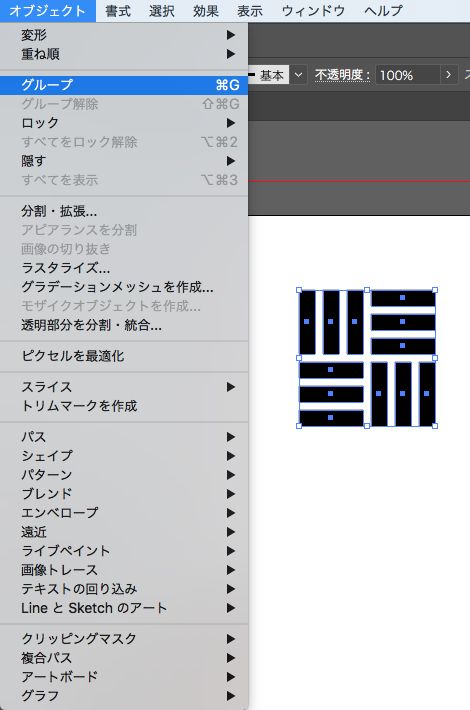Expand the 重ね順 submenu
Image resolution: width=470 pixels, height=710 pixels.
pos(124,54)
